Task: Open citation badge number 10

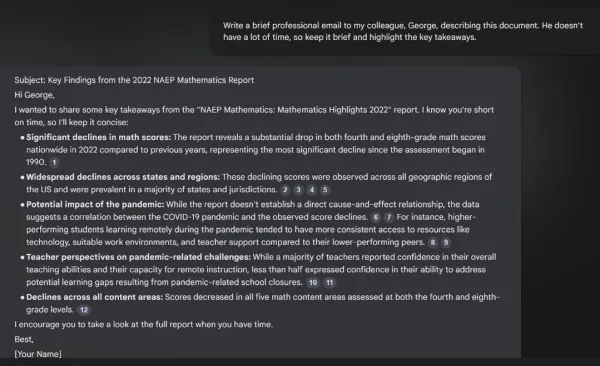Action: click(x=313, y=283)
